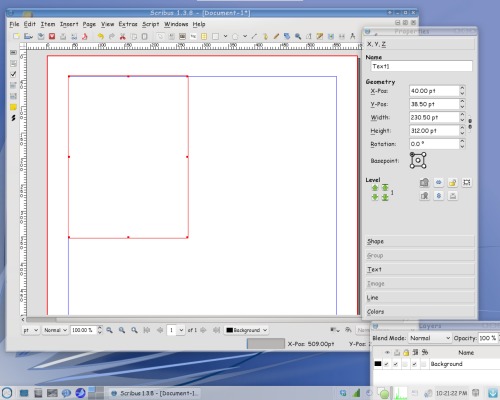Open the Script menu

151,24
